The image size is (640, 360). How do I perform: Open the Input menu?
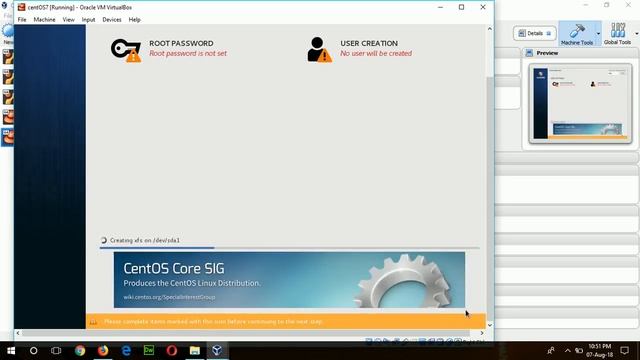pos(88,20)
